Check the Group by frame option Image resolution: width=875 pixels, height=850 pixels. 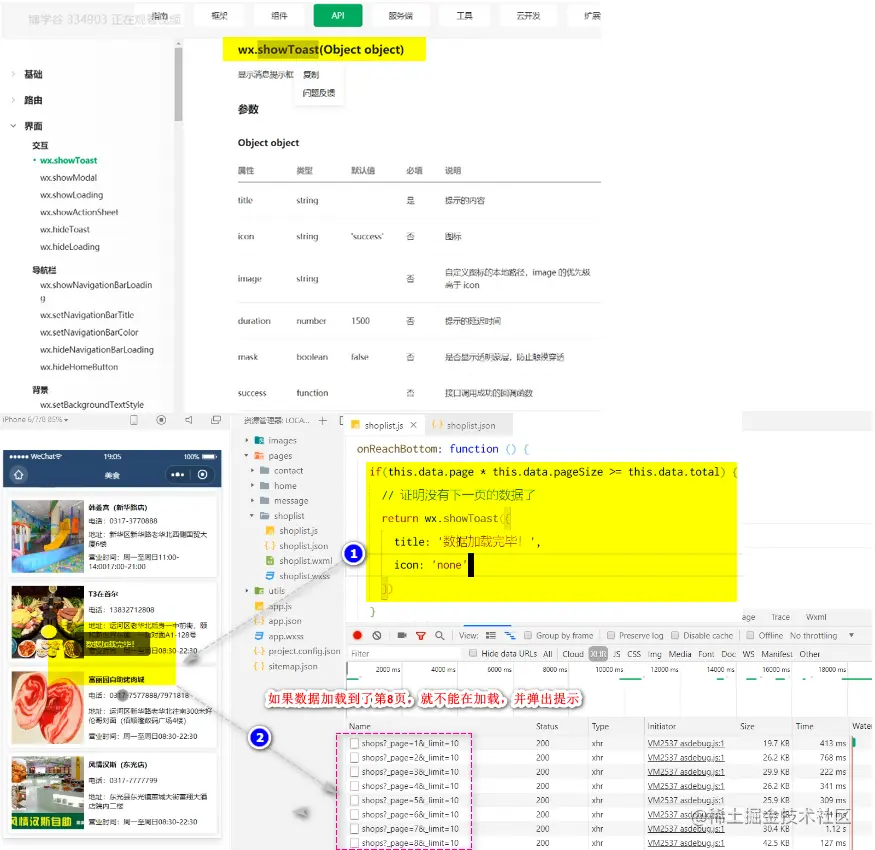click(x=527, y=635)
